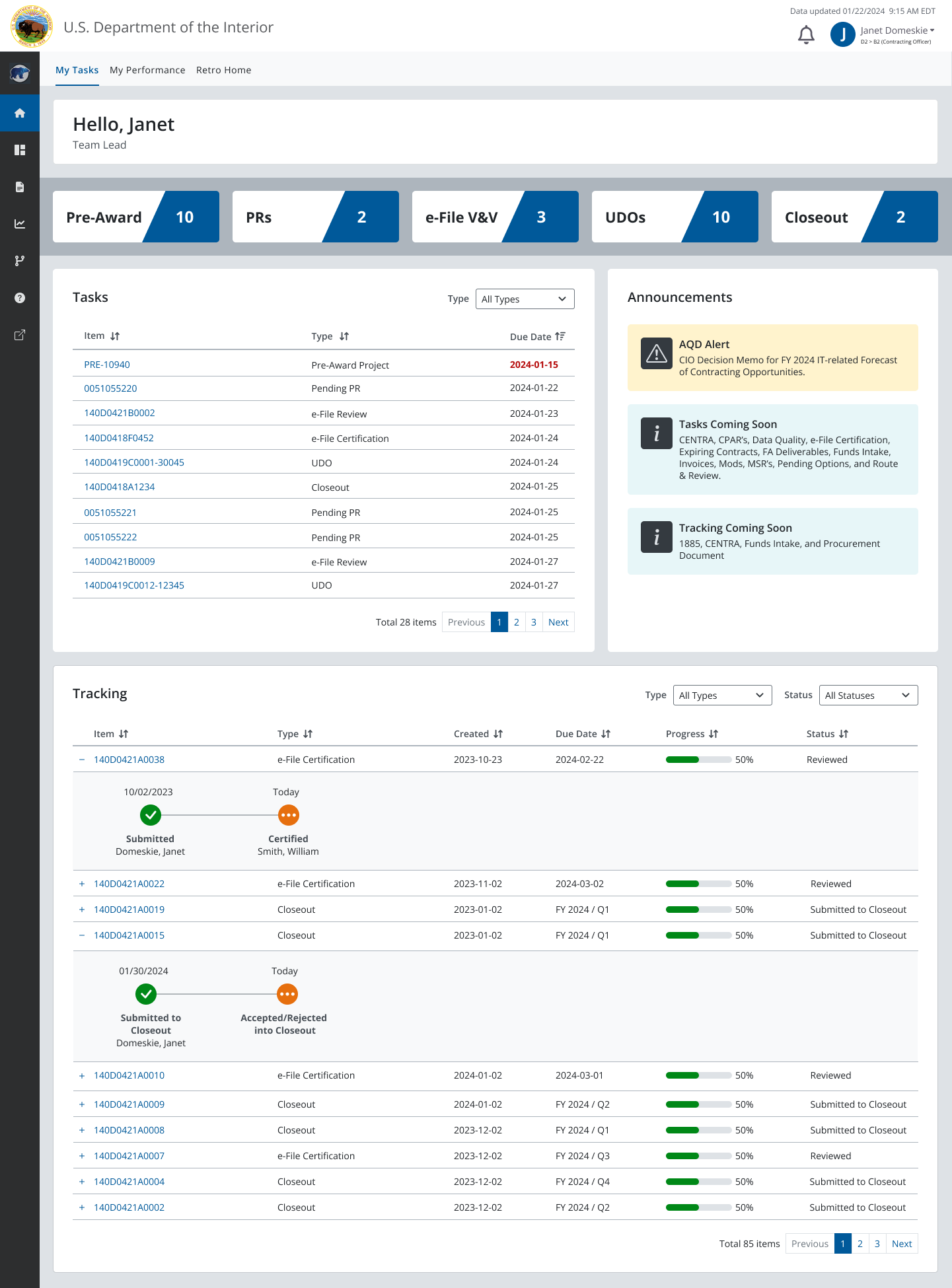Sort Tracking table by Type column

(x=308, y=734)
